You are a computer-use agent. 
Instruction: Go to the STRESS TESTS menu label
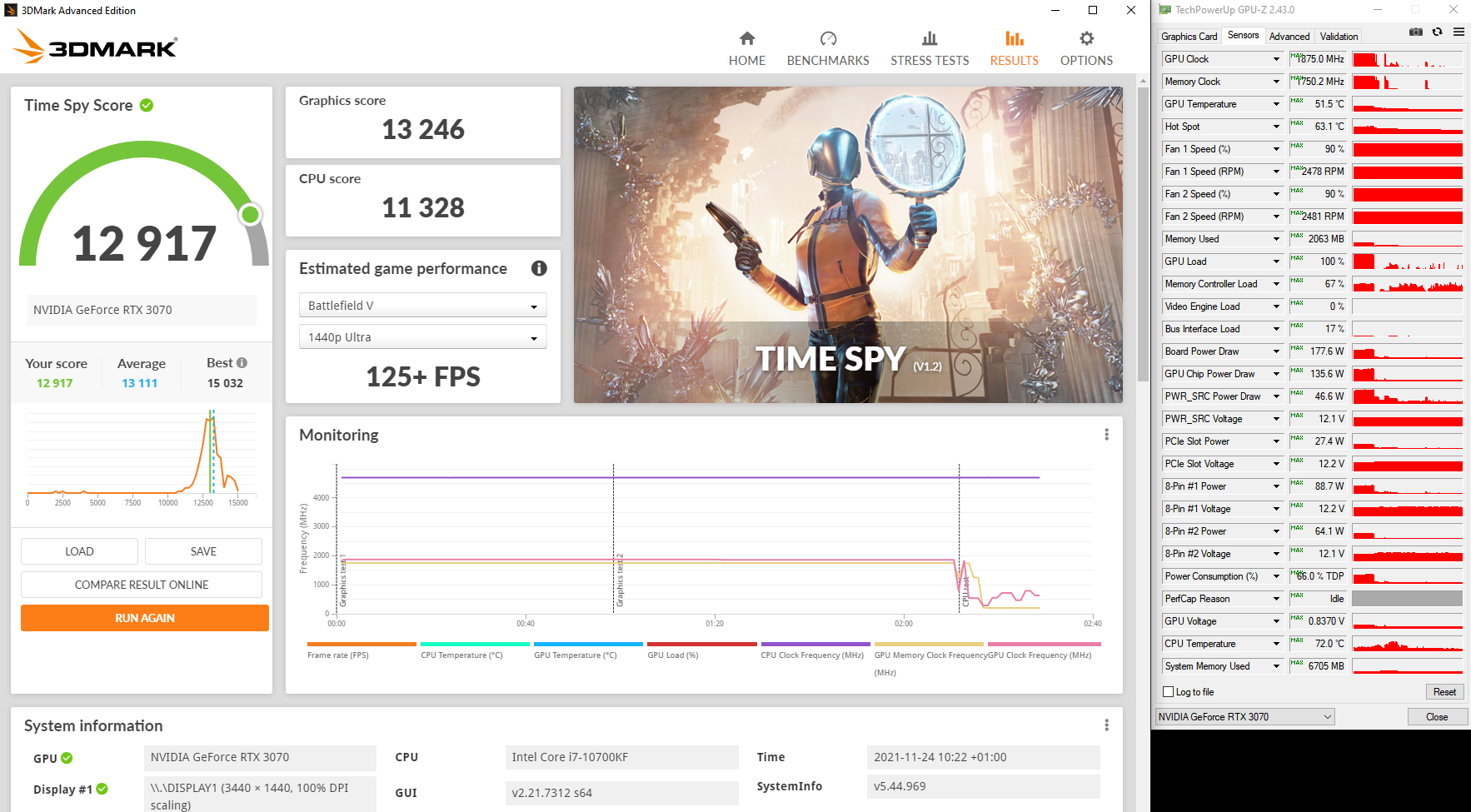tap(930, 61)
